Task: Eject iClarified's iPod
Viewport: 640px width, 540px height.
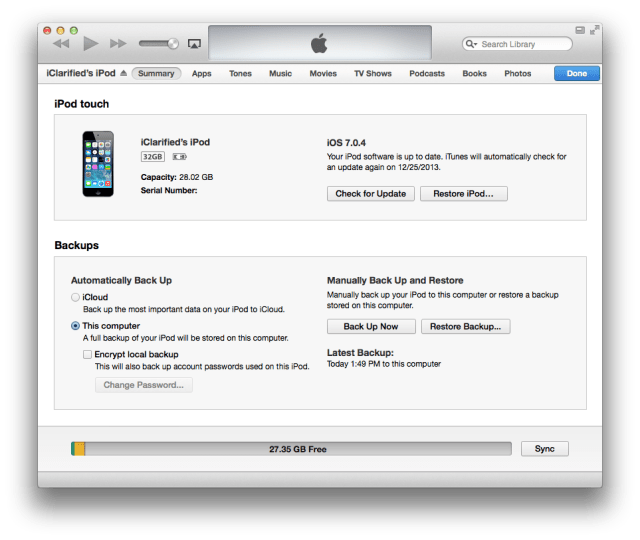Action: coord(124,73)
